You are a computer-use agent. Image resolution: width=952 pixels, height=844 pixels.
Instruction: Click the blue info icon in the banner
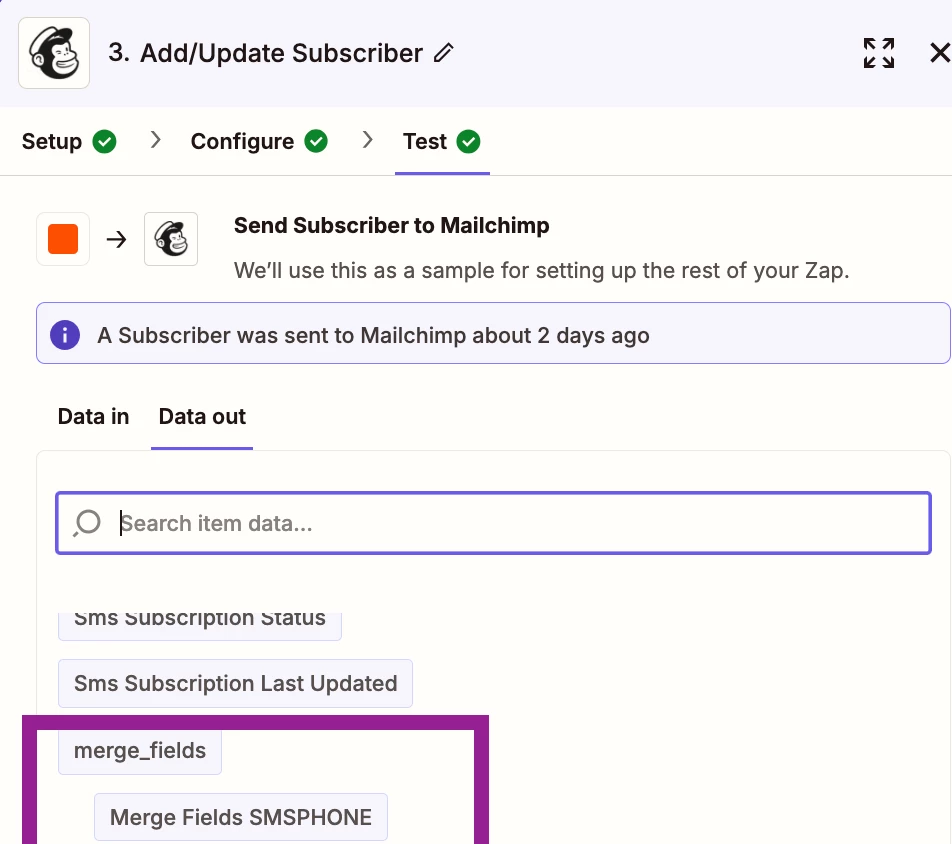(x=65, y=335)
